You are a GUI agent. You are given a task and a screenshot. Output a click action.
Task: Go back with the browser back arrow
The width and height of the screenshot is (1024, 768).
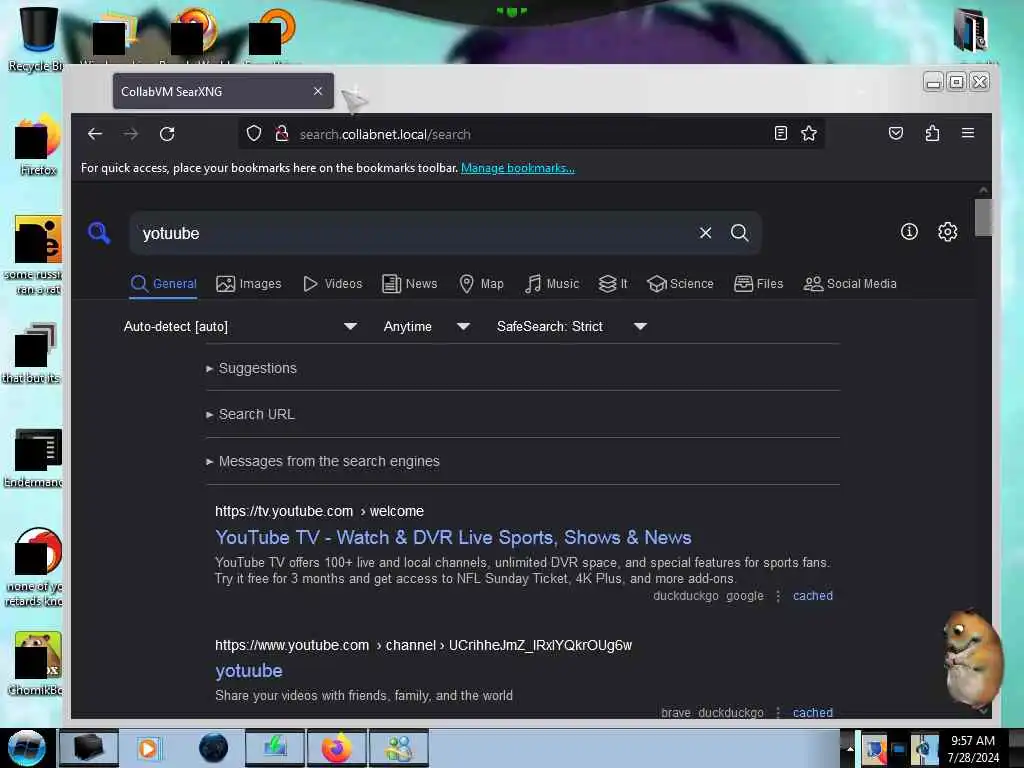(x=95, y=134)
